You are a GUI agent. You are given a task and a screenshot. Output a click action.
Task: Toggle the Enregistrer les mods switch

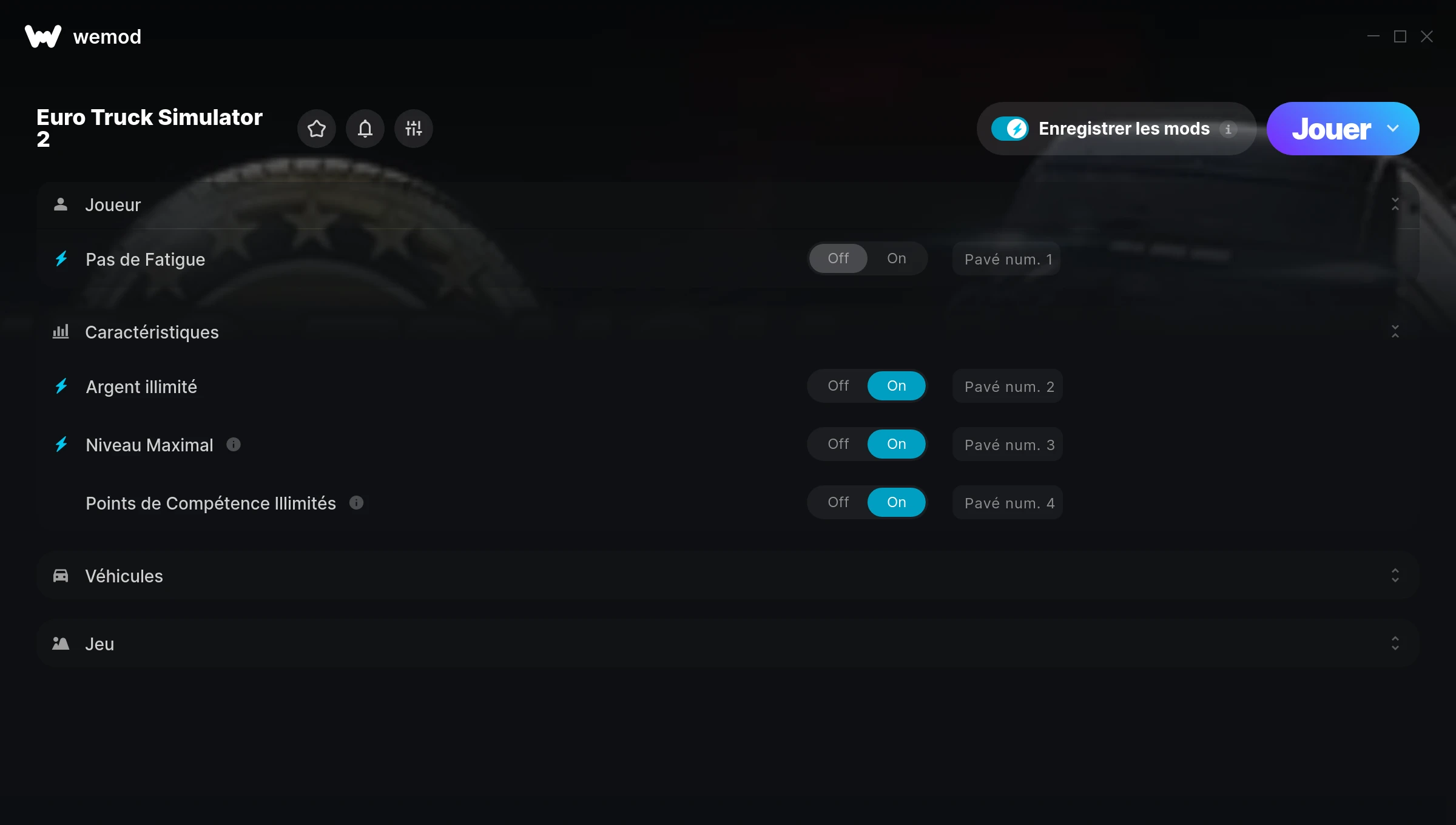tap(1010, 129)
